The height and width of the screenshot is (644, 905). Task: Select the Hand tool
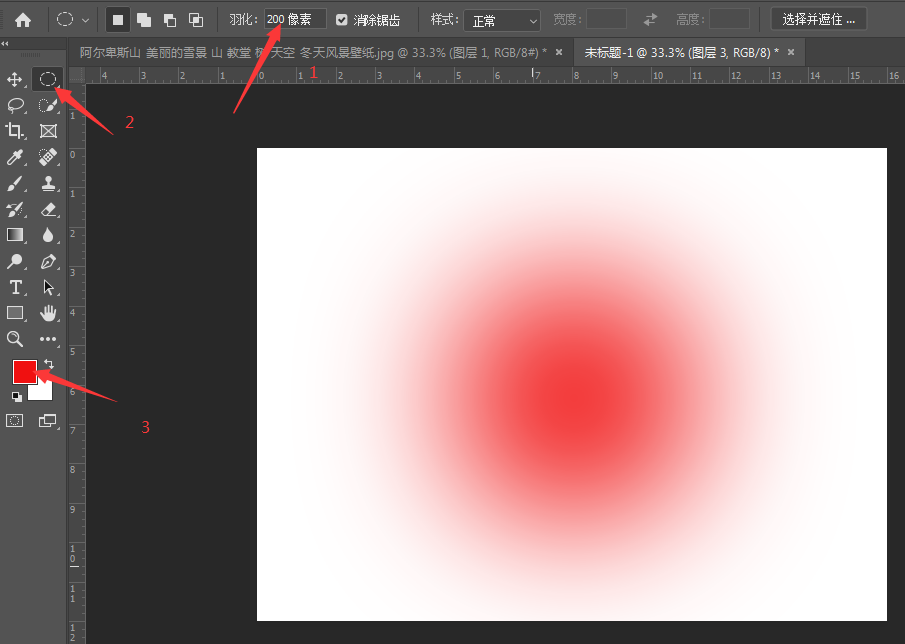tap(48, 313)
